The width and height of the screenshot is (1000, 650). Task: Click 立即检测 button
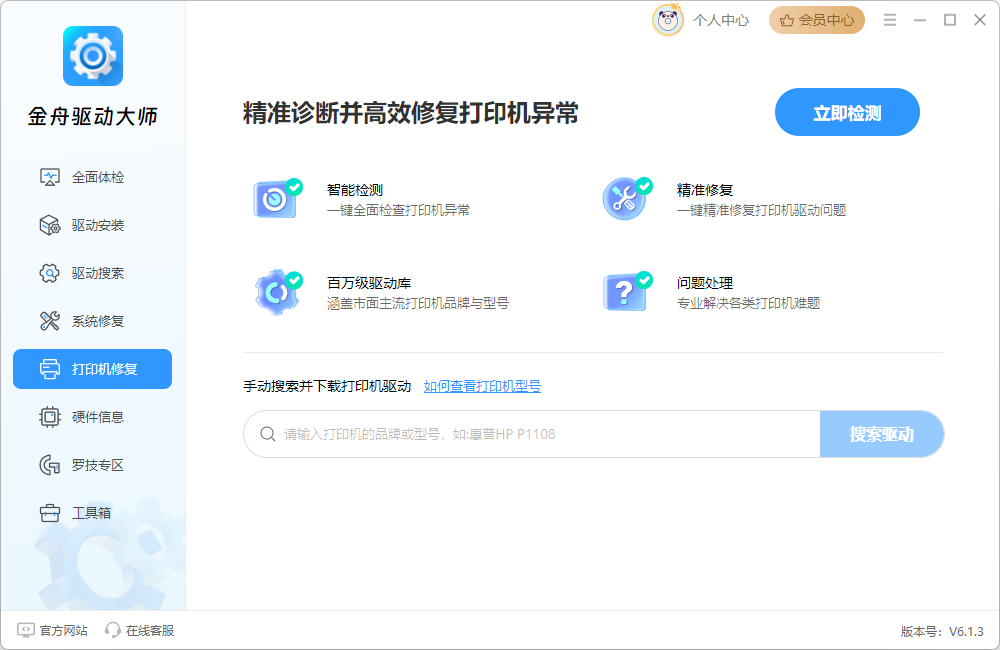tap(847, 112)
